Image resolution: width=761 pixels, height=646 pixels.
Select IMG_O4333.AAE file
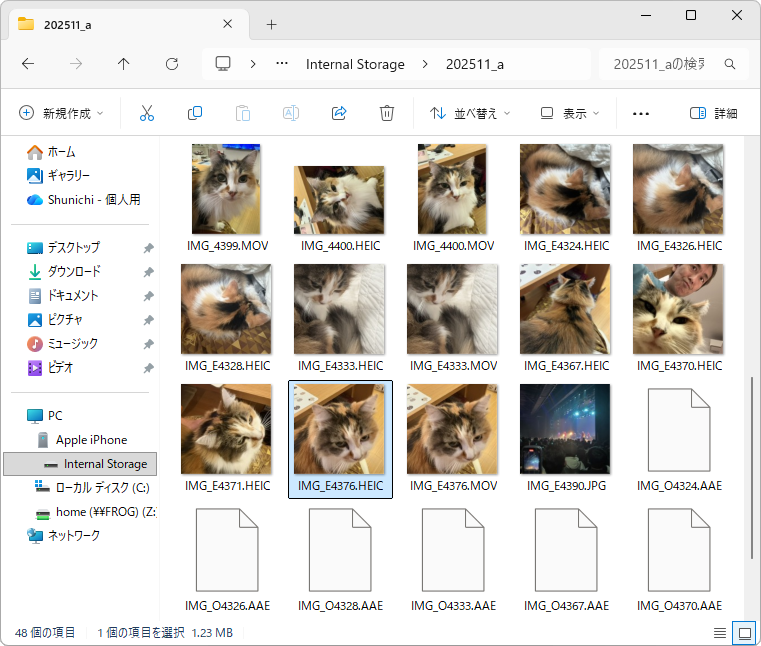(453, 550)
